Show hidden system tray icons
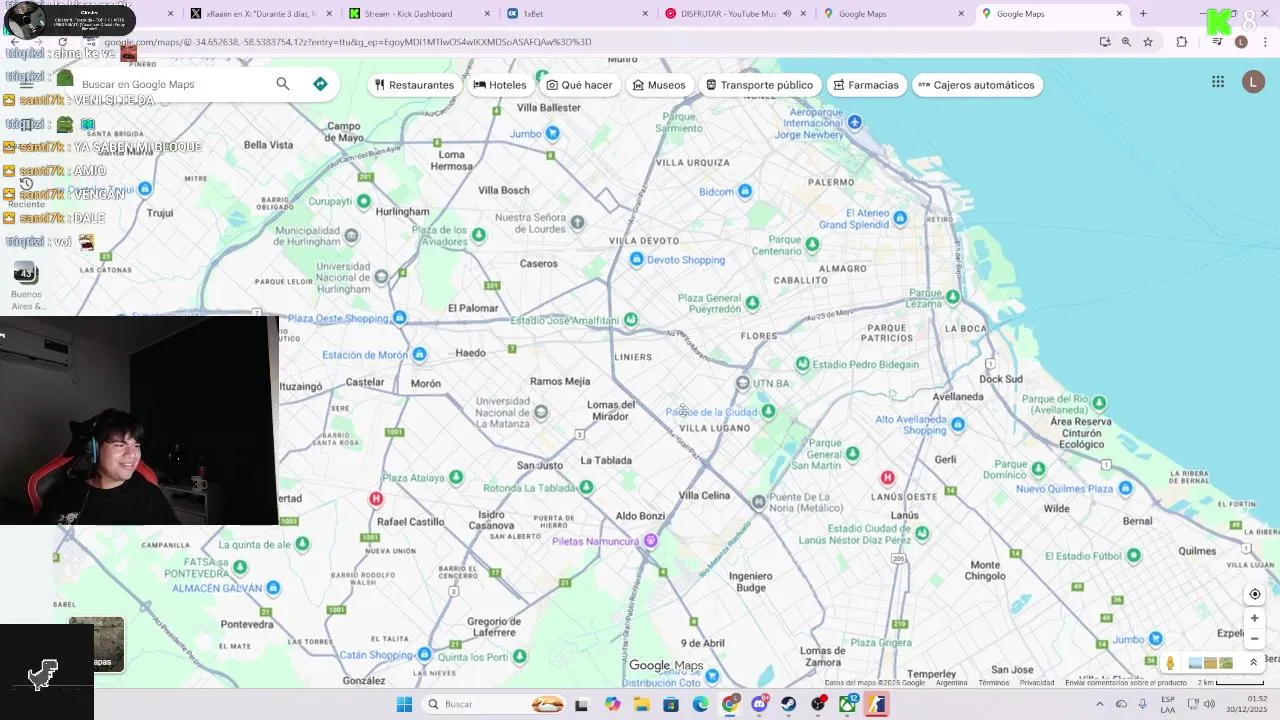This screenshot has width=1280, height=720. pyautogui.click(x=1099, y=704)
